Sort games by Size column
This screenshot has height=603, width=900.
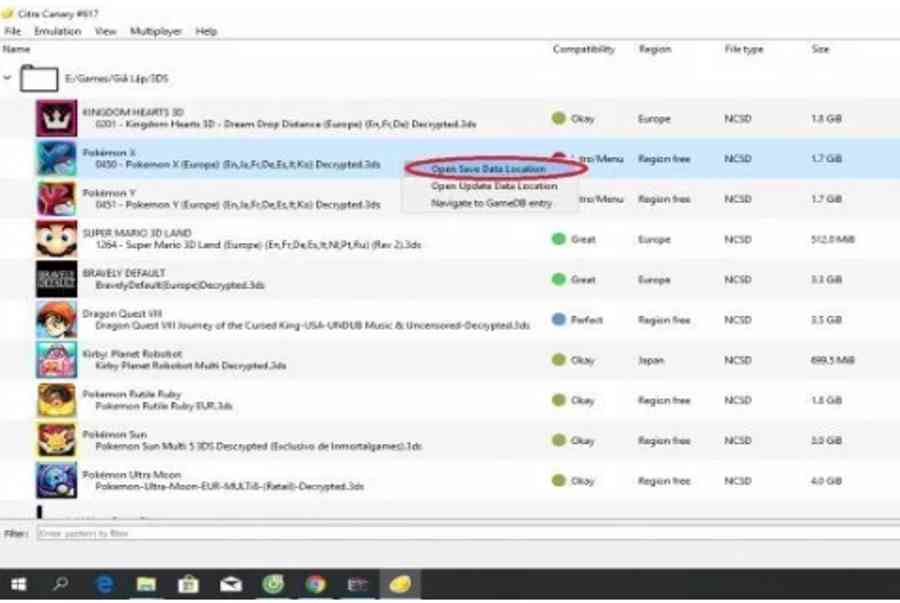(x=820, y=49)
